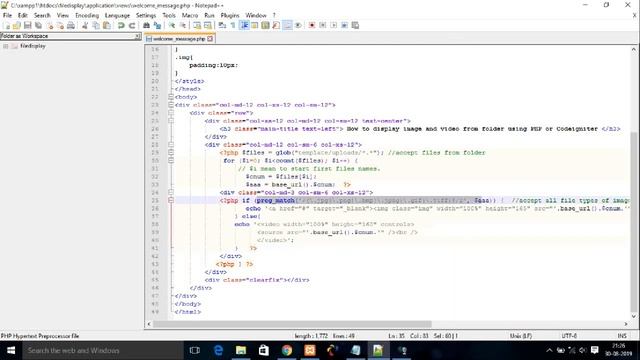
Task: Zoom out the editor text
Action: pyautogui.click(x=182, y=25)
